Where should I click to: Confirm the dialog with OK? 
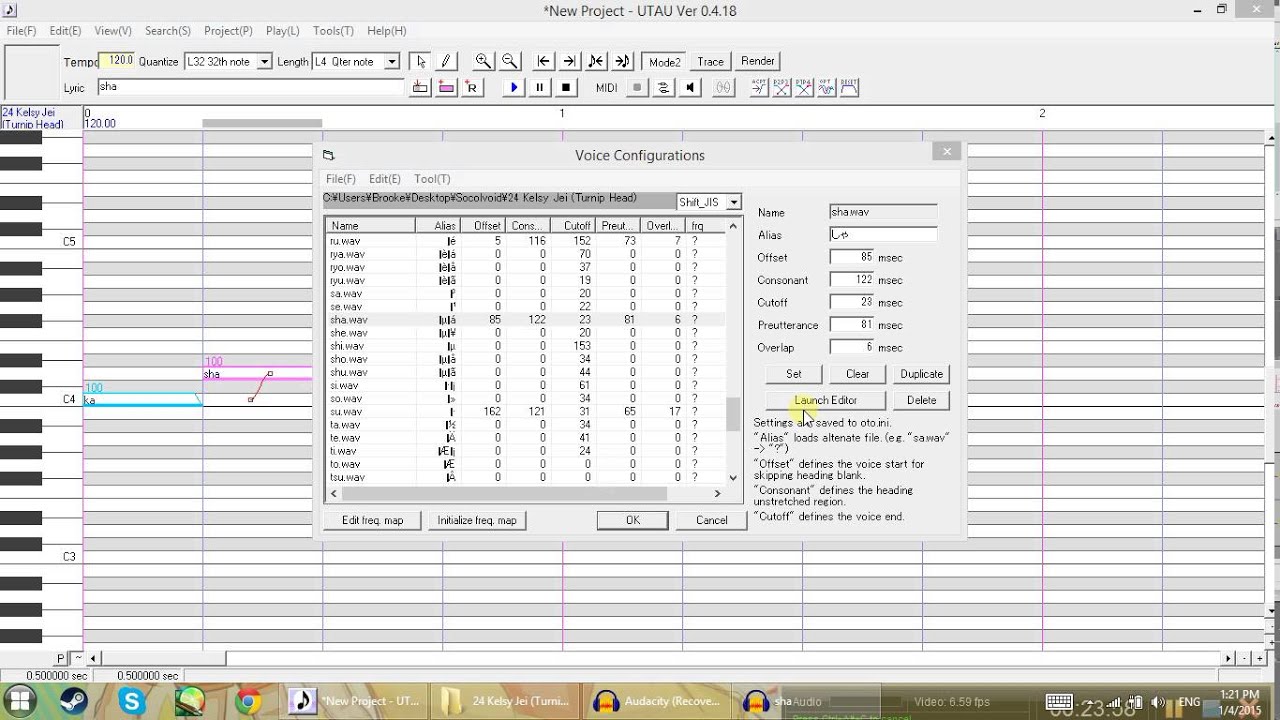coord(633,520)
